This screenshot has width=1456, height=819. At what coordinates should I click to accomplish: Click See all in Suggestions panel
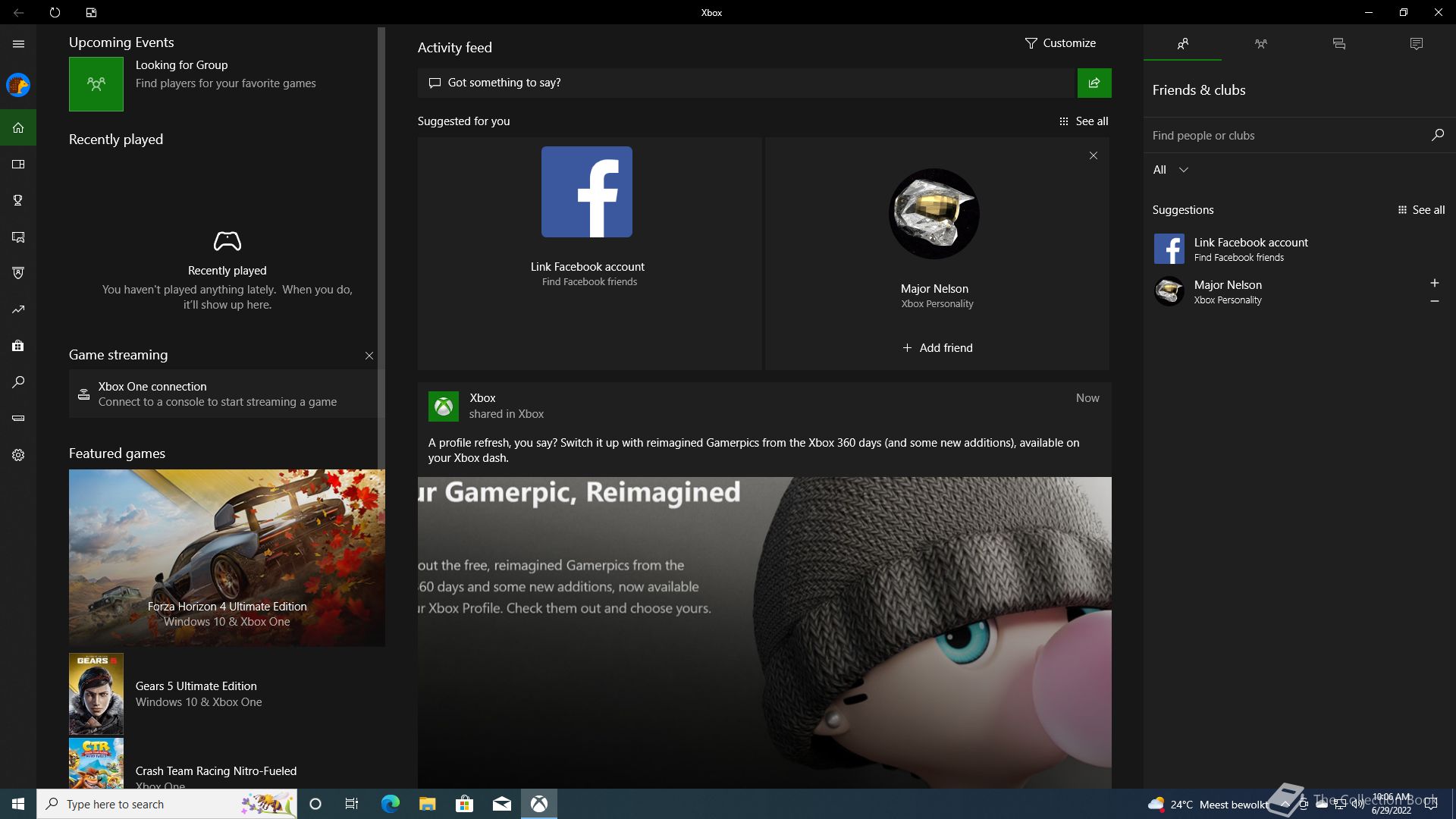pyautogui.click(x=1421, y=210)
